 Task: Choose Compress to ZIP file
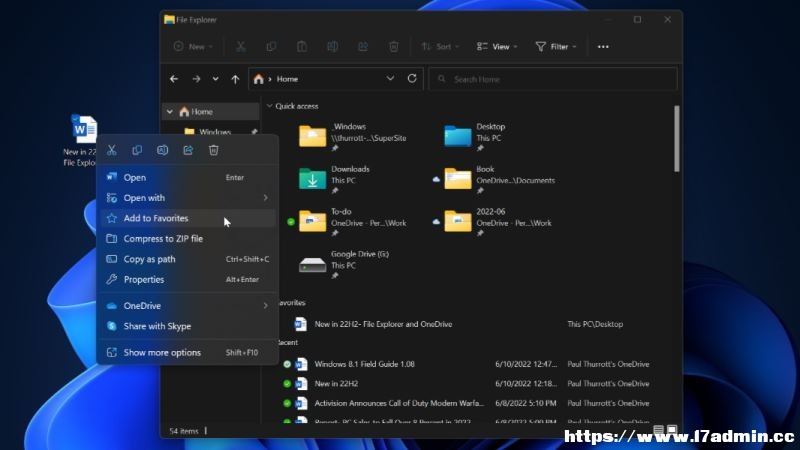pos(187,239)
